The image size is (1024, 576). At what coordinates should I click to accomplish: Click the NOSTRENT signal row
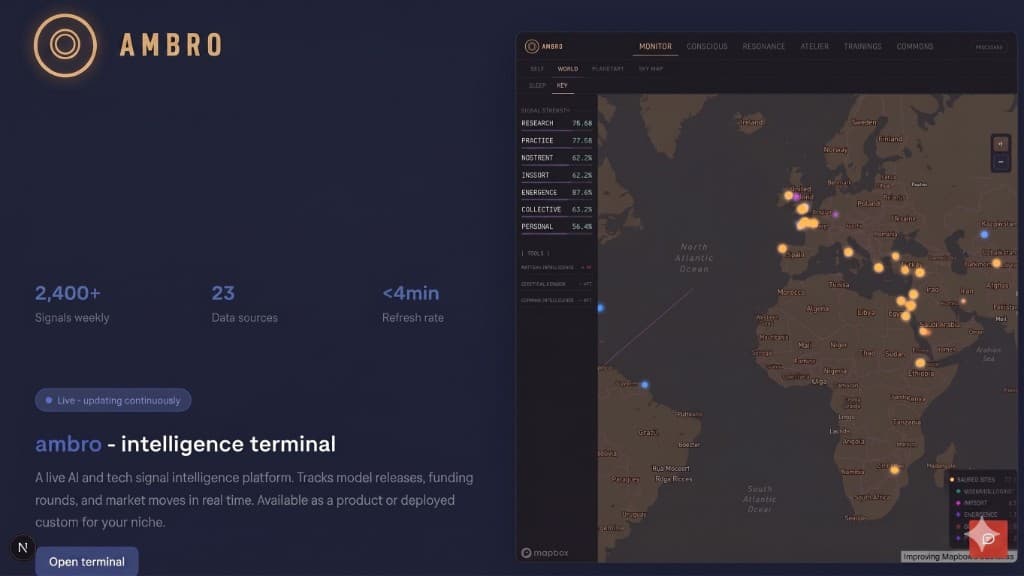556,158
